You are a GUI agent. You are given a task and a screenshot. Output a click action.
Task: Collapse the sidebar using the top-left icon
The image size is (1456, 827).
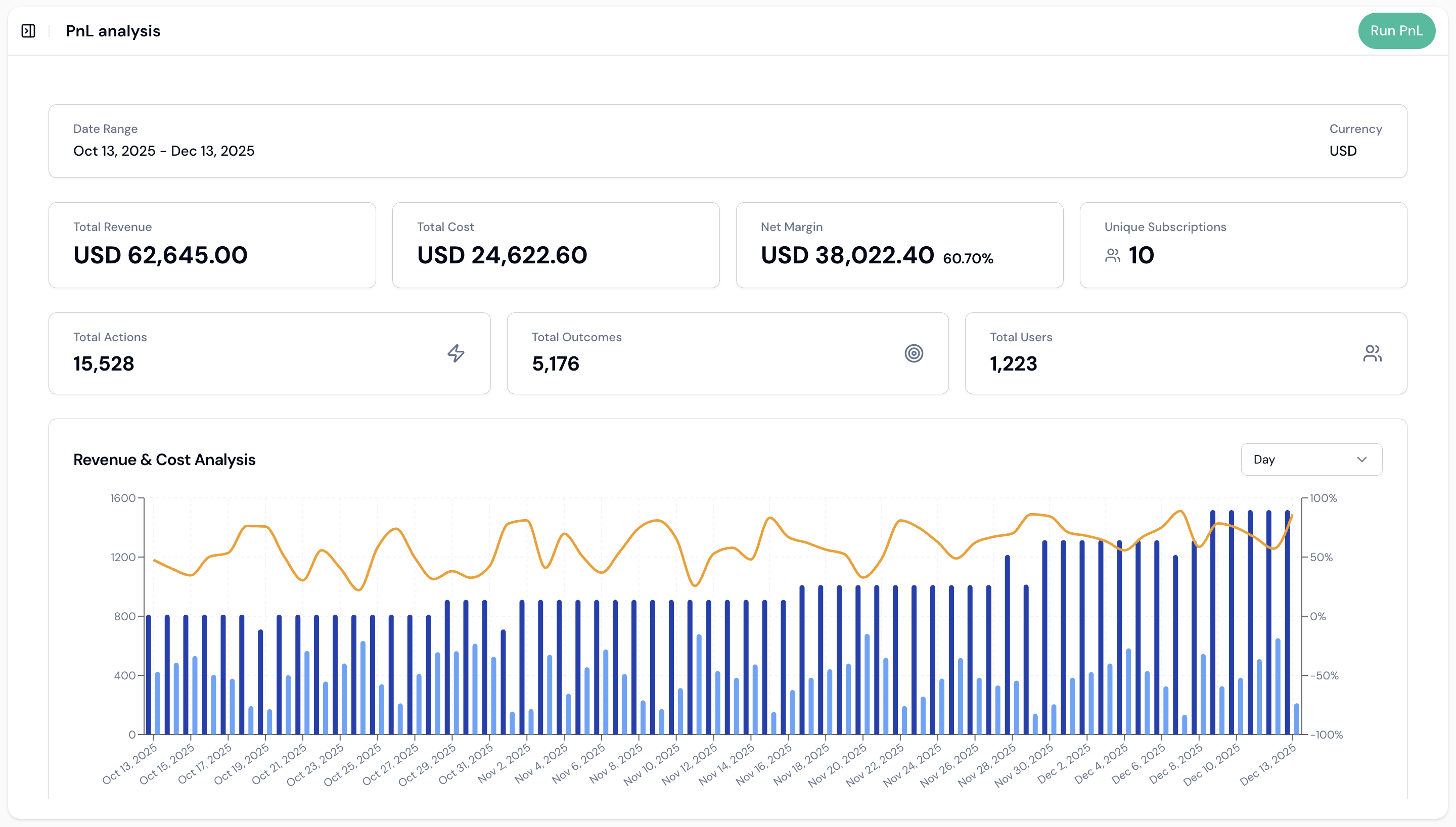28,31
